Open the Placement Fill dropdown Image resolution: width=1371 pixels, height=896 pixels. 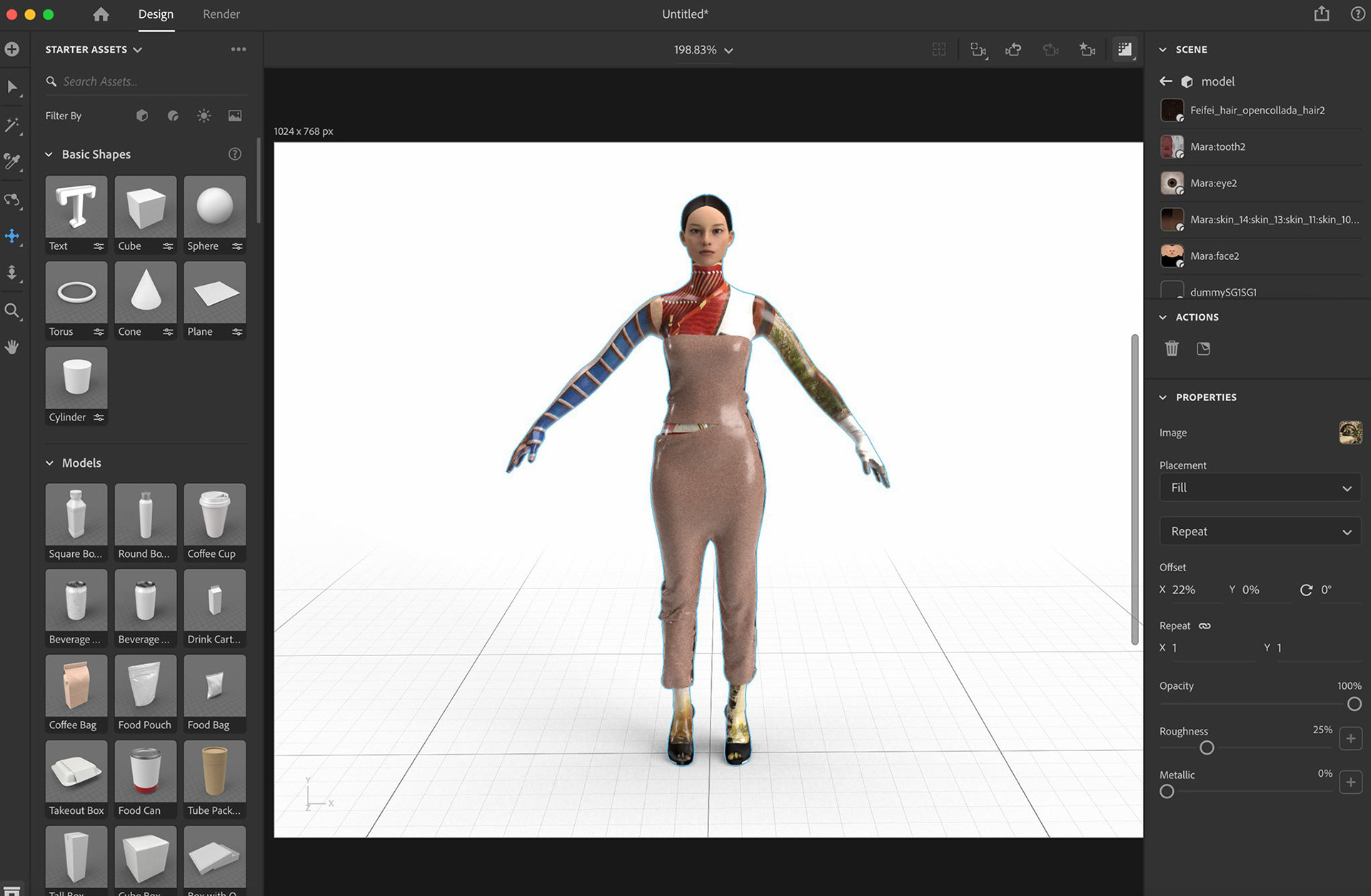(1260, 488)
